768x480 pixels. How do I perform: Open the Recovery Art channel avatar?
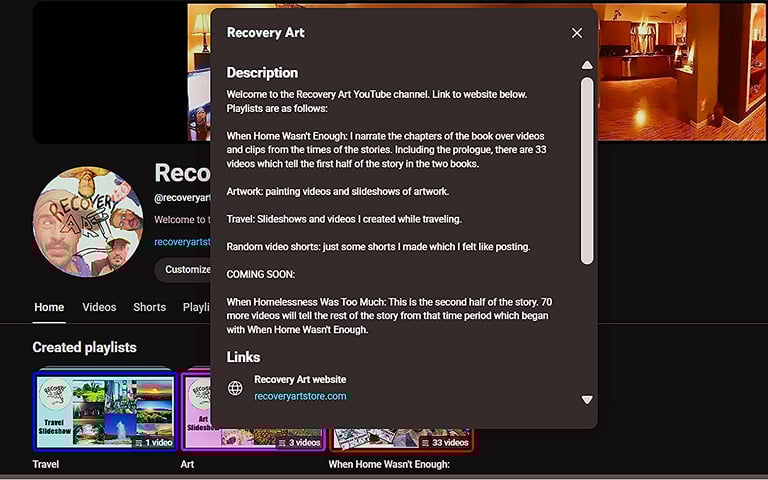(x=88, y=222)
